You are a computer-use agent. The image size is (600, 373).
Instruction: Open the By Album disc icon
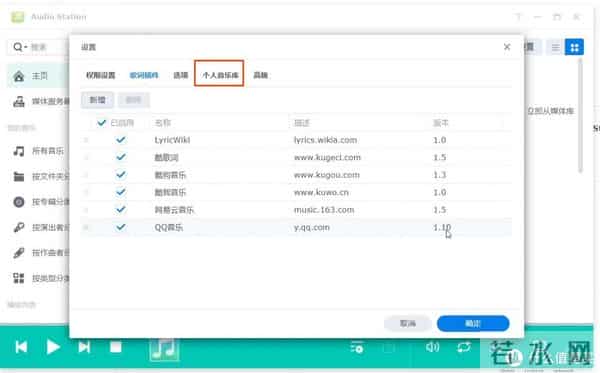tap(19, 202)
